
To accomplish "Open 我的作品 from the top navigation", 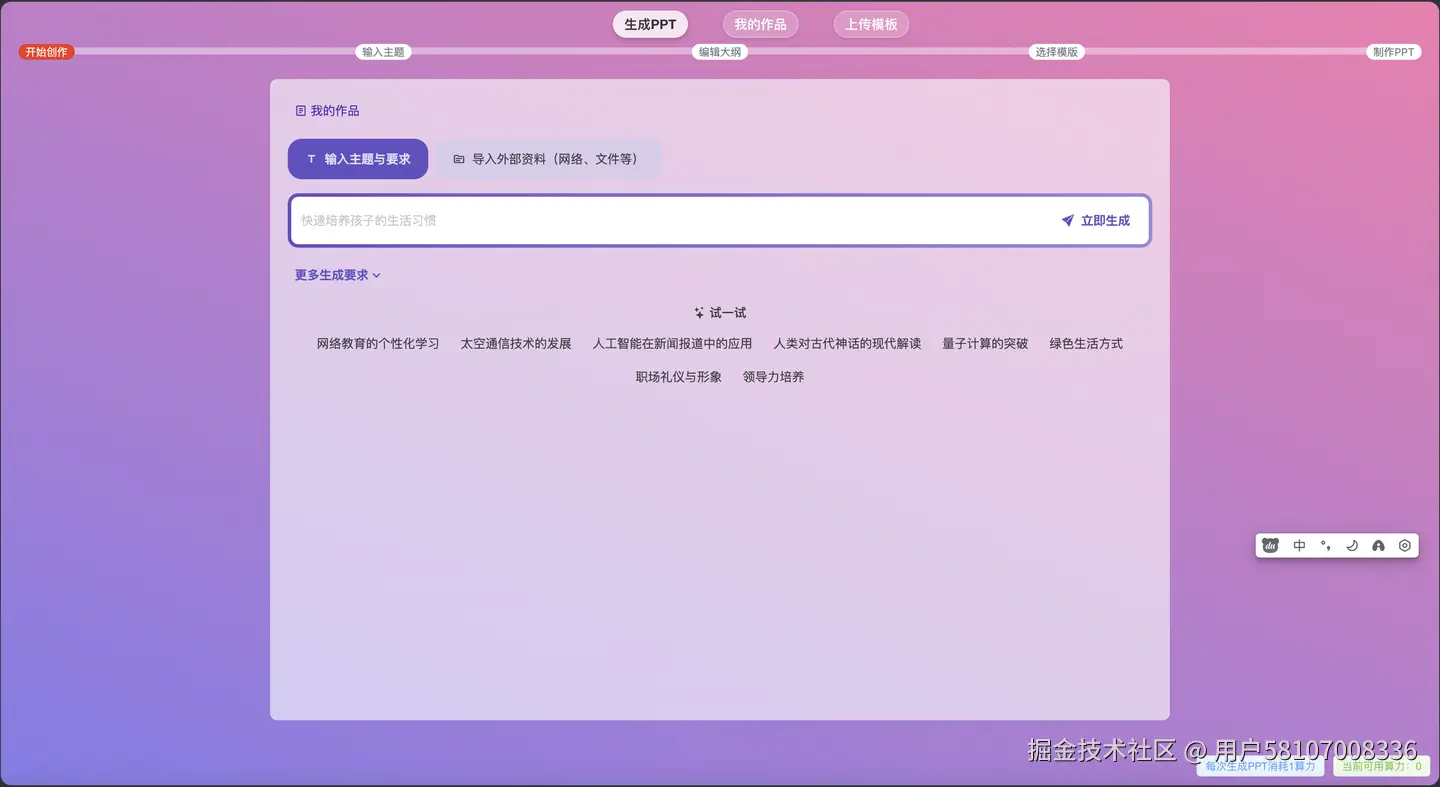I will click(x=760, y=23).
